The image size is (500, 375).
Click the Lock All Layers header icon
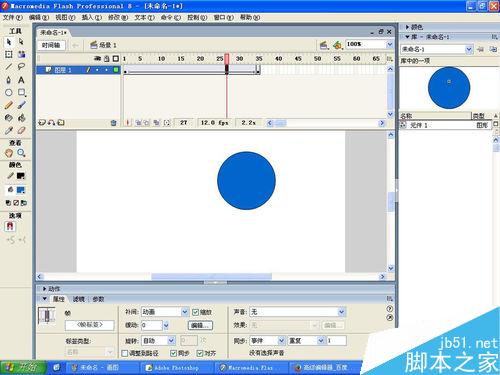click(107, 59)
